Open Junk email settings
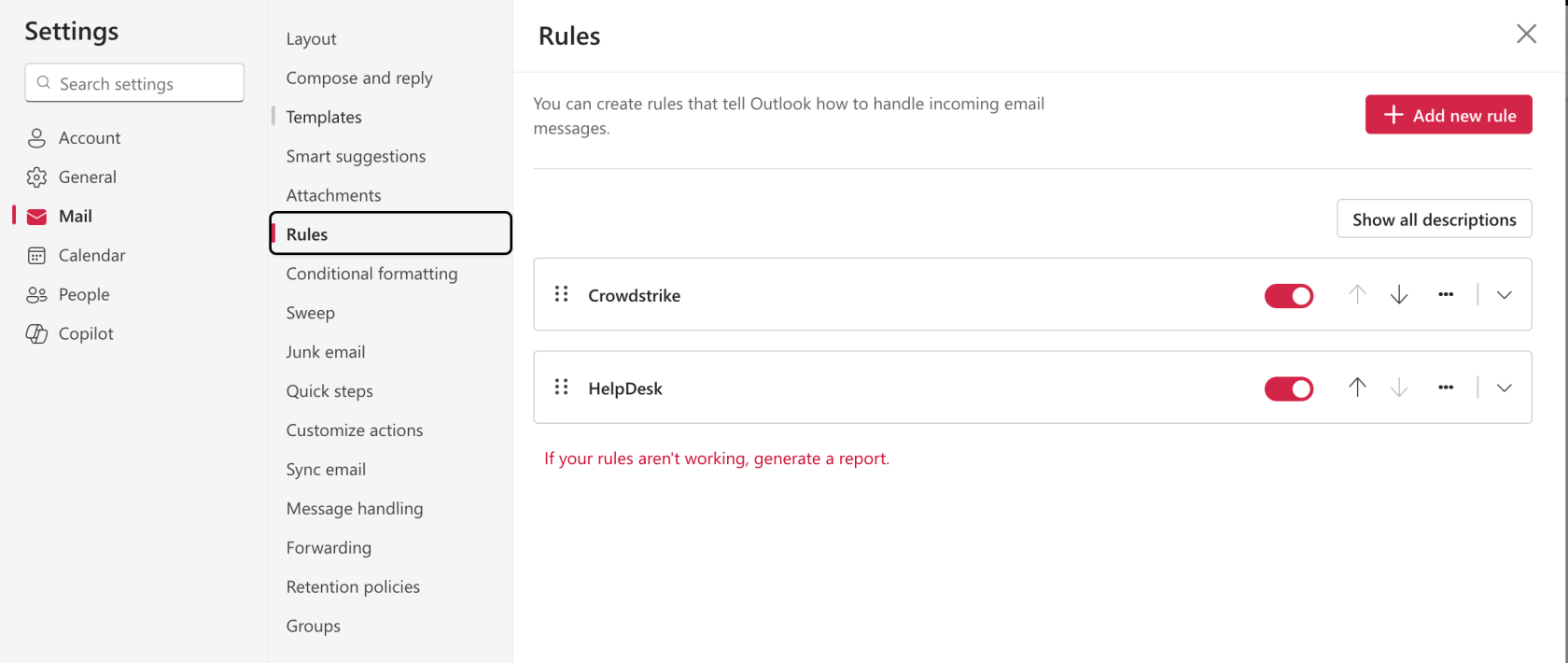Image resolution: width=1568 pixels, height=663 pixels. coord(325,353)
